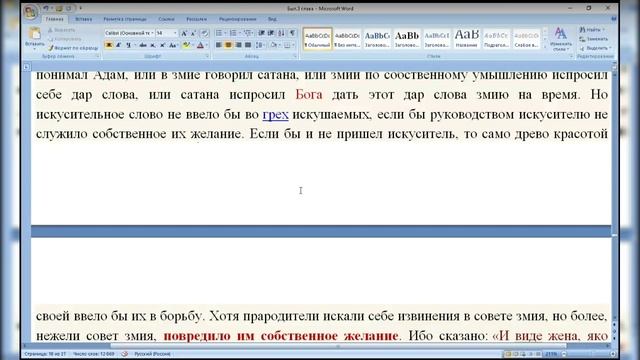Click the Shrink Font icon
This screenshot has width=640, height=360.
tap(193, 33)
